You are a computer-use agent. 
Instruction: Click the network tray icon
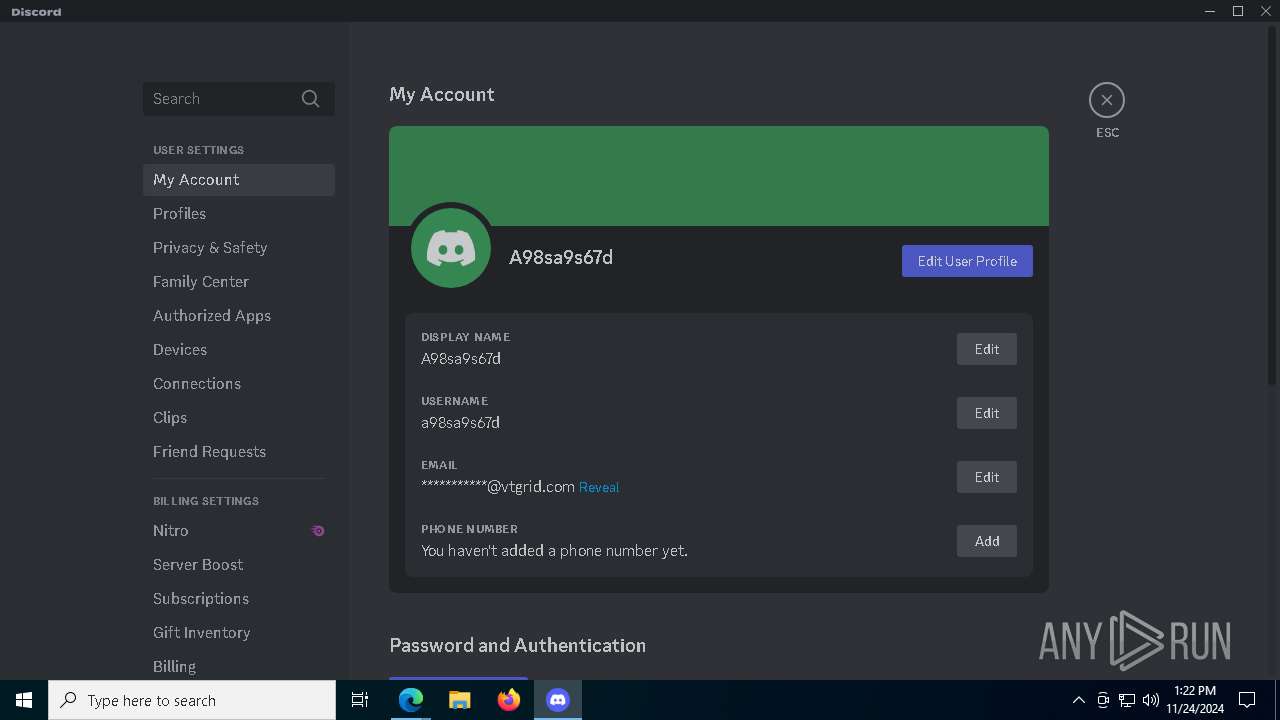(1127, 700)
